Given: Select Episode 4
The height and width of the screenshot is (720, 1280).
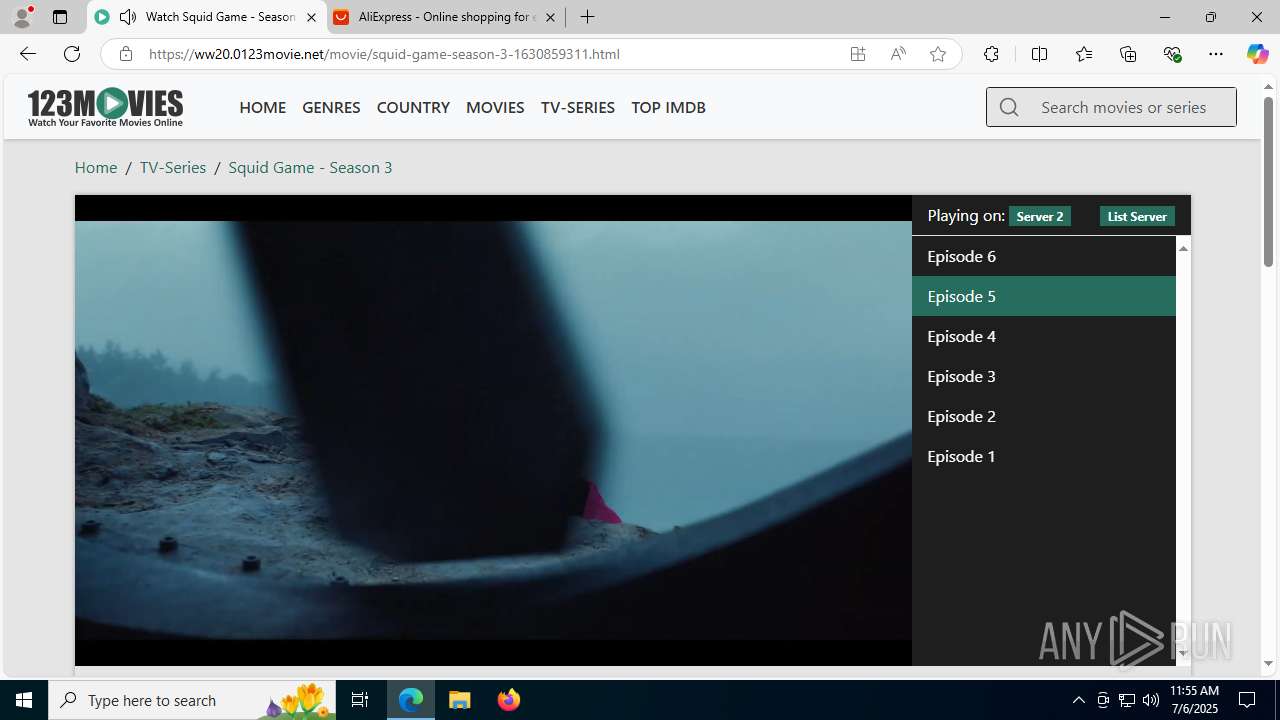Looking at the screenshot, I should click(1044, 336).
